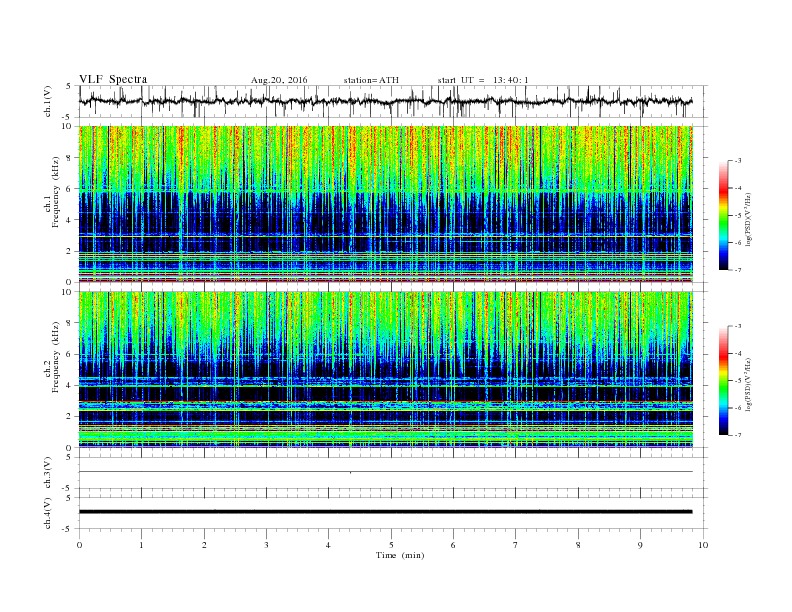792x612 pixels.
Task: Click the "station=ATH" header label
Action: coord(371,80)
